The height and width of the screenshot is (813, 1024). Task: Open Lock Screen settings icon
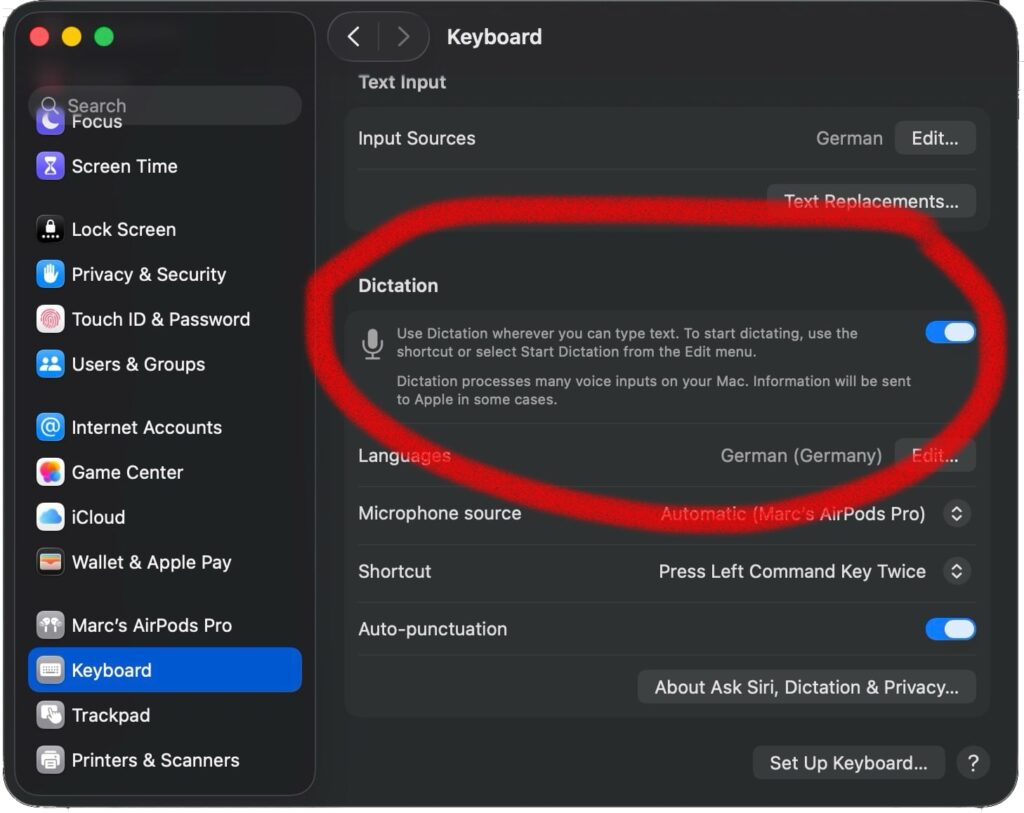point(50,229)
